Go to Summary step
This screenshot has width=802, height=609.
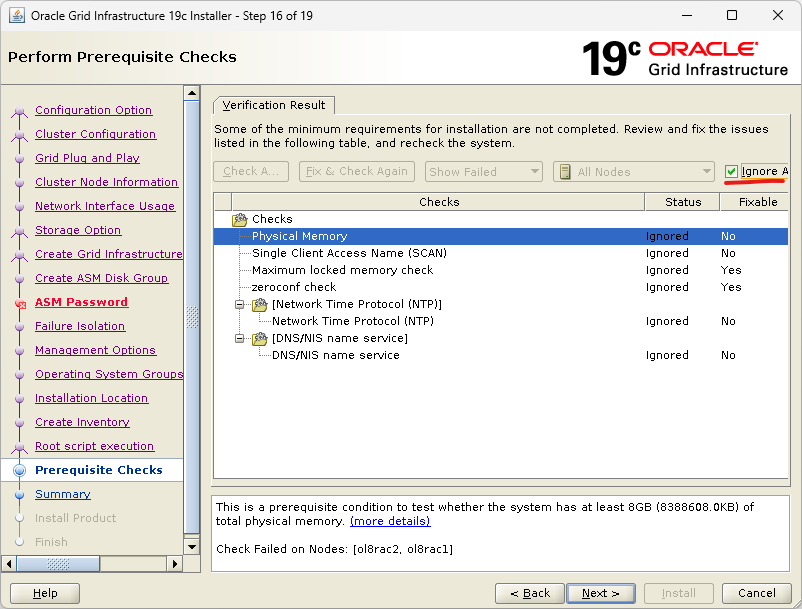pyautogui.click(x=63, y=494)
